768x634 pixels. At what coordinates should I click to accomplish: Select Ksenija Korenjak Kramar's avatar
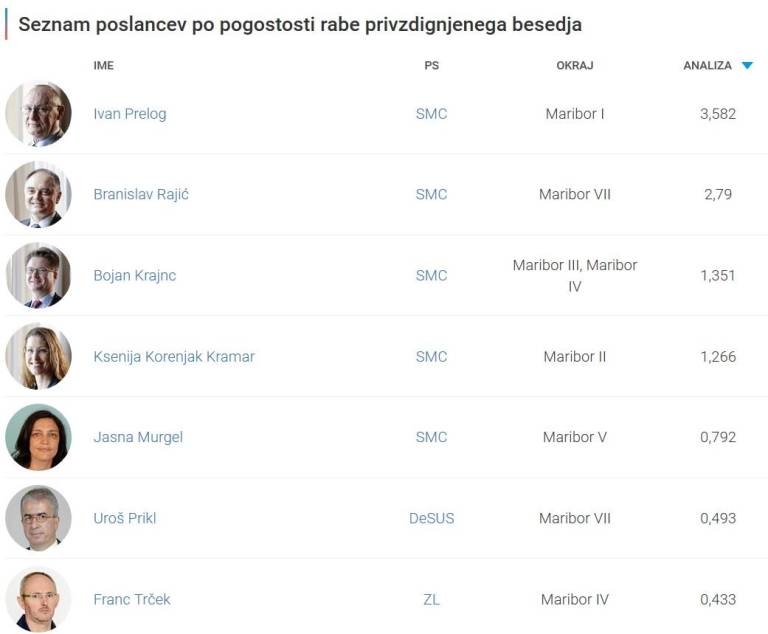click(38, 356)
